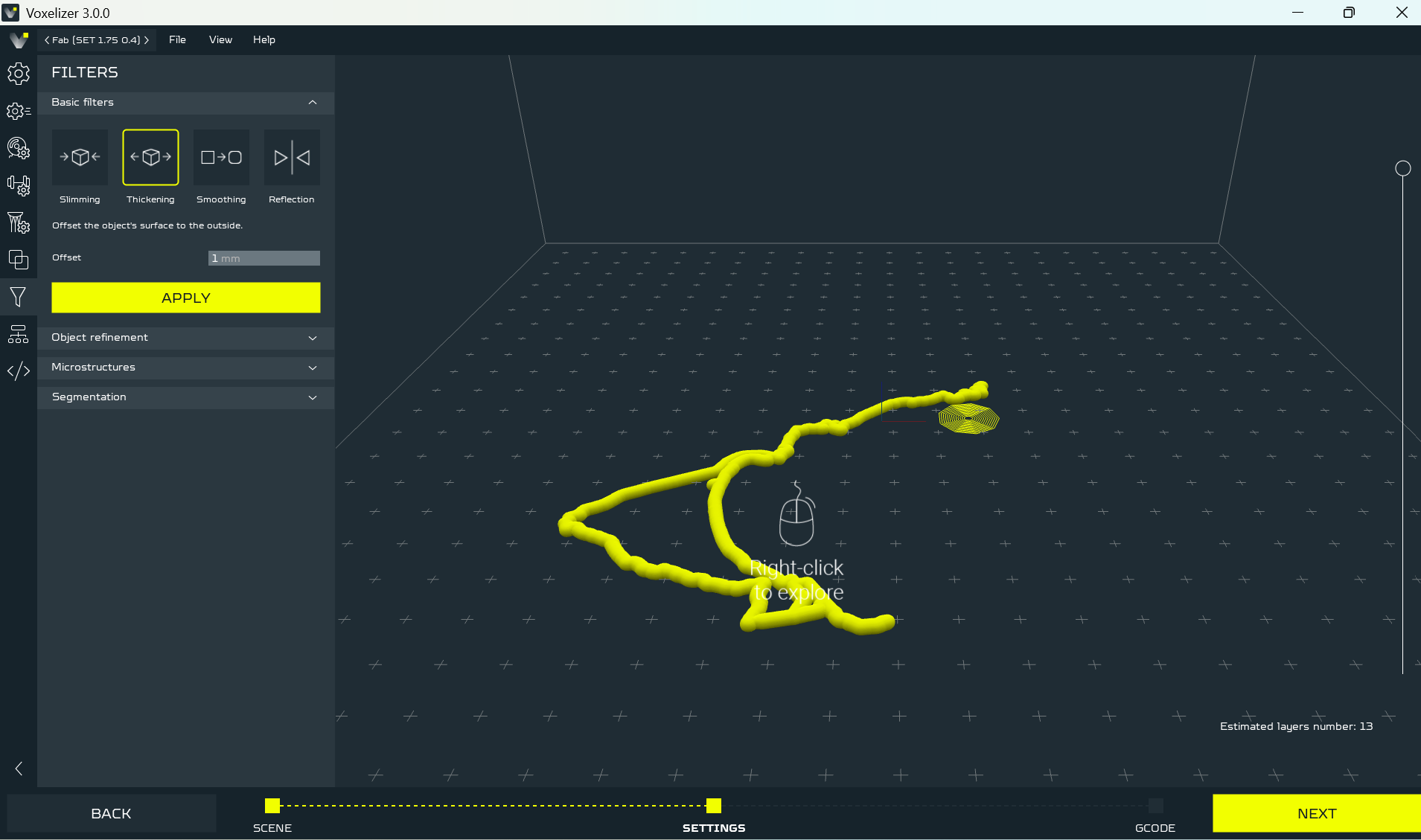Select the Reflection filter icon

pyautogui.click(x=292, y=157)
